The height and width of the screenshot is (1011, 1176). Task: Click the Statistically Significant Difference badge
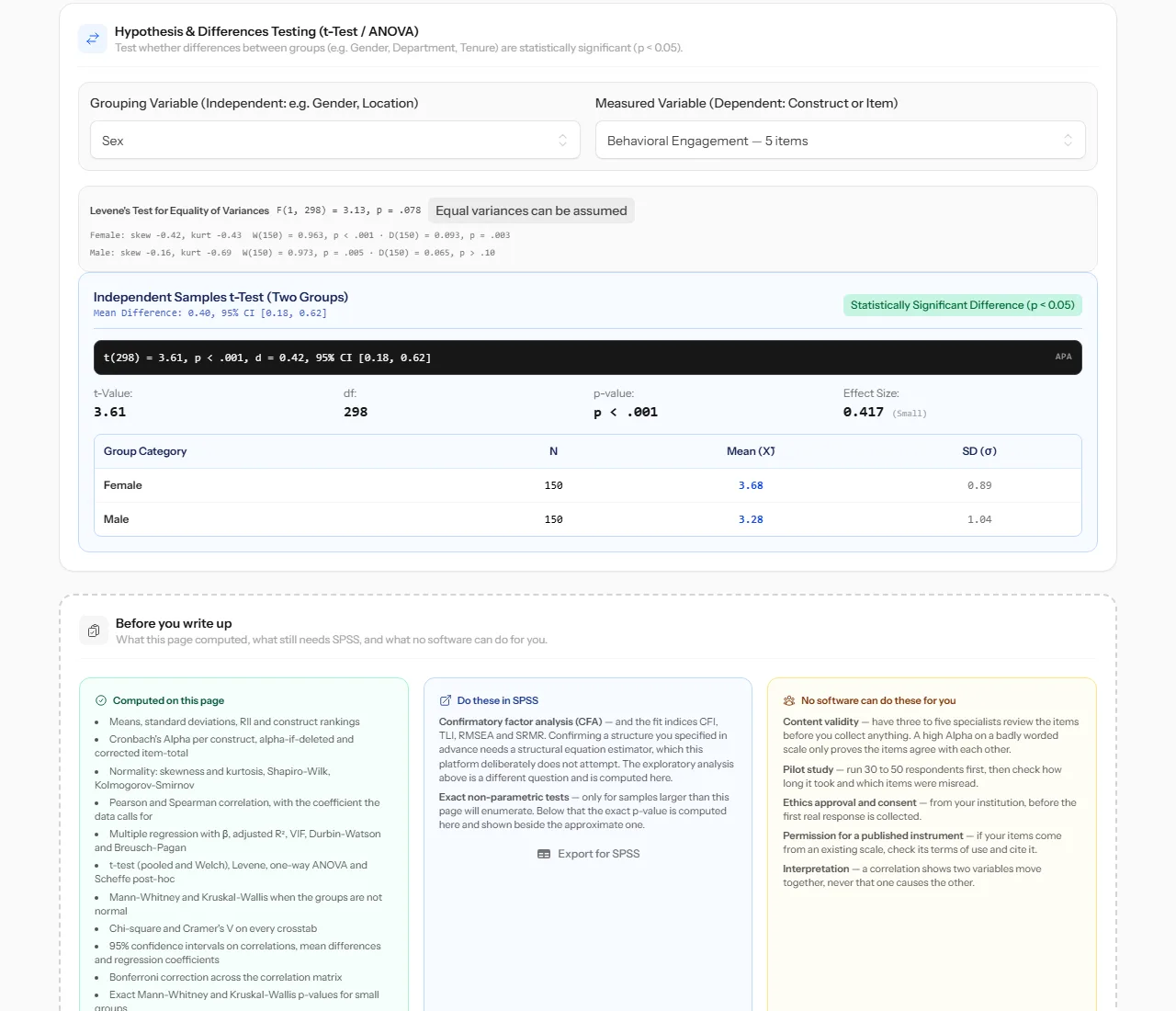tap(963, 305)
